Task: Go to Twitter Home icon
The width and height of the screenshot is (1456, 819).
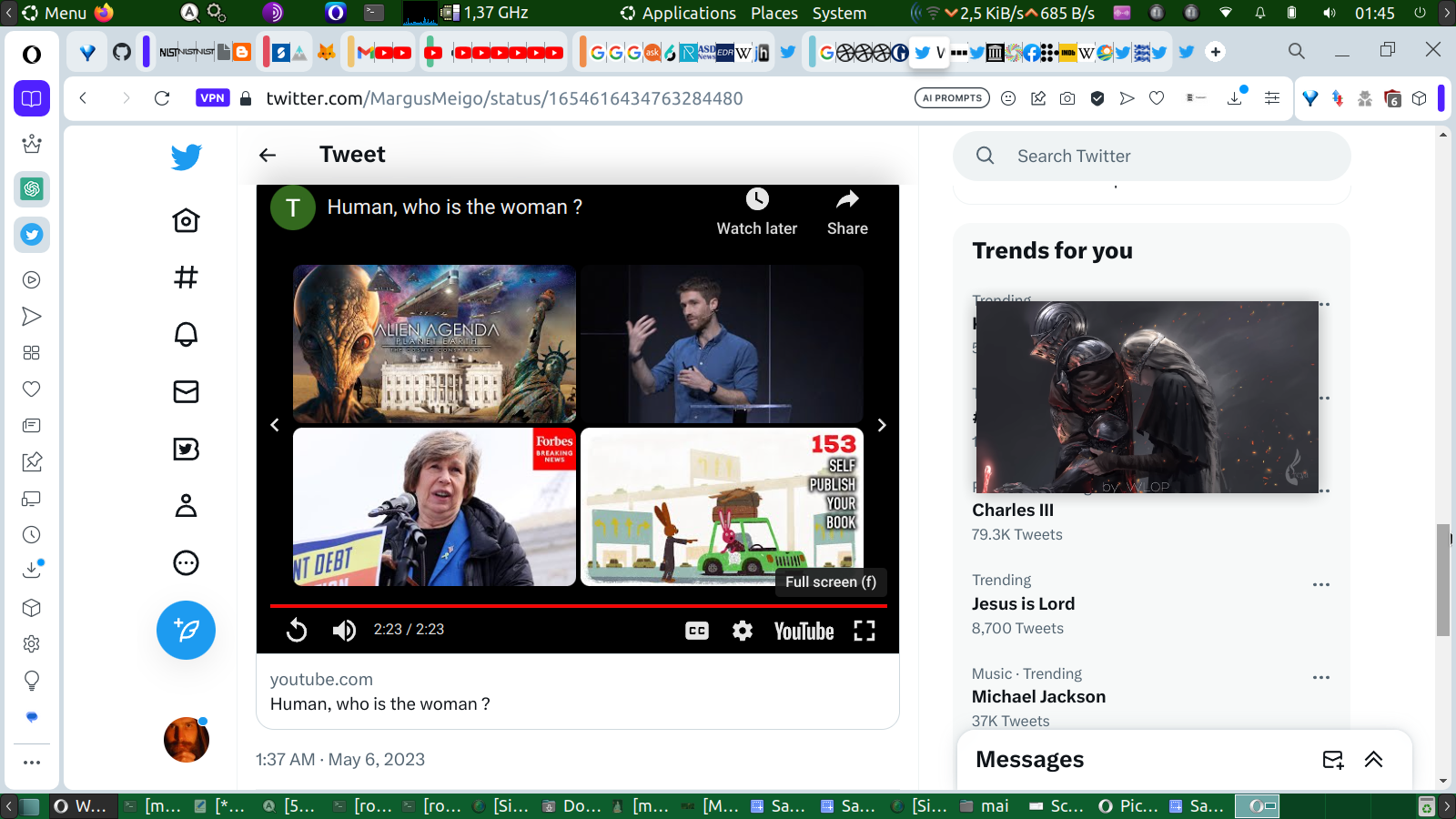Action: click(186, 220)
